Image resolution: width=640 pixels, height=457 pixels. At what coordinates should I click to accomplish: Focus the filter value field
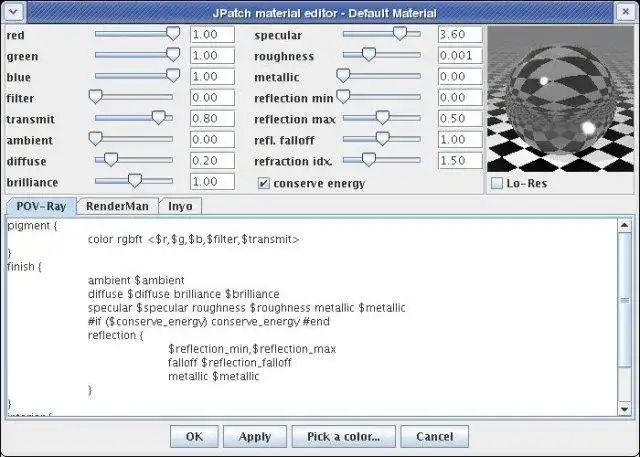click(212, 98)
